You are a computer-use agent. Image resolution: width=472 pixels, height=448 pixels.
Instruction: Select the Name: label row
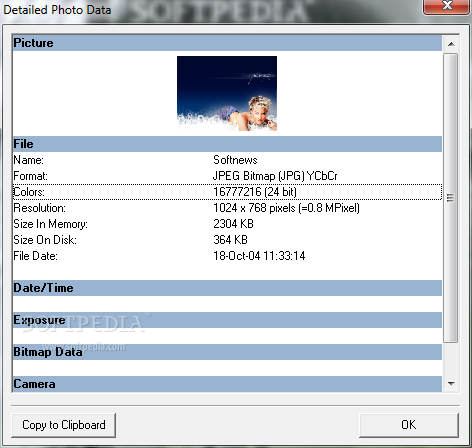pos(227,160)
